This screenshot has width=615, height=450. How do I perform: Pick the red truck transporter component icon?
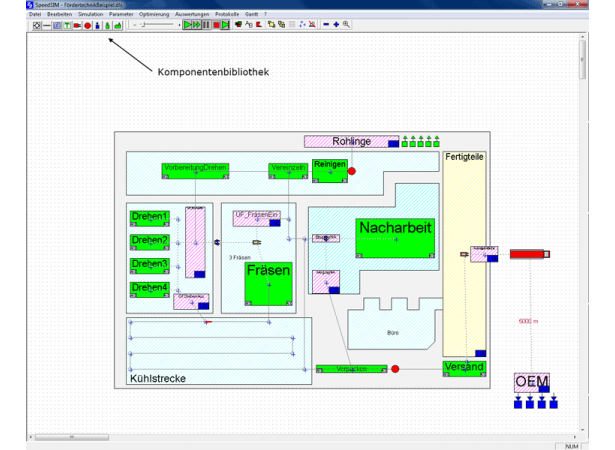(77, 26)
